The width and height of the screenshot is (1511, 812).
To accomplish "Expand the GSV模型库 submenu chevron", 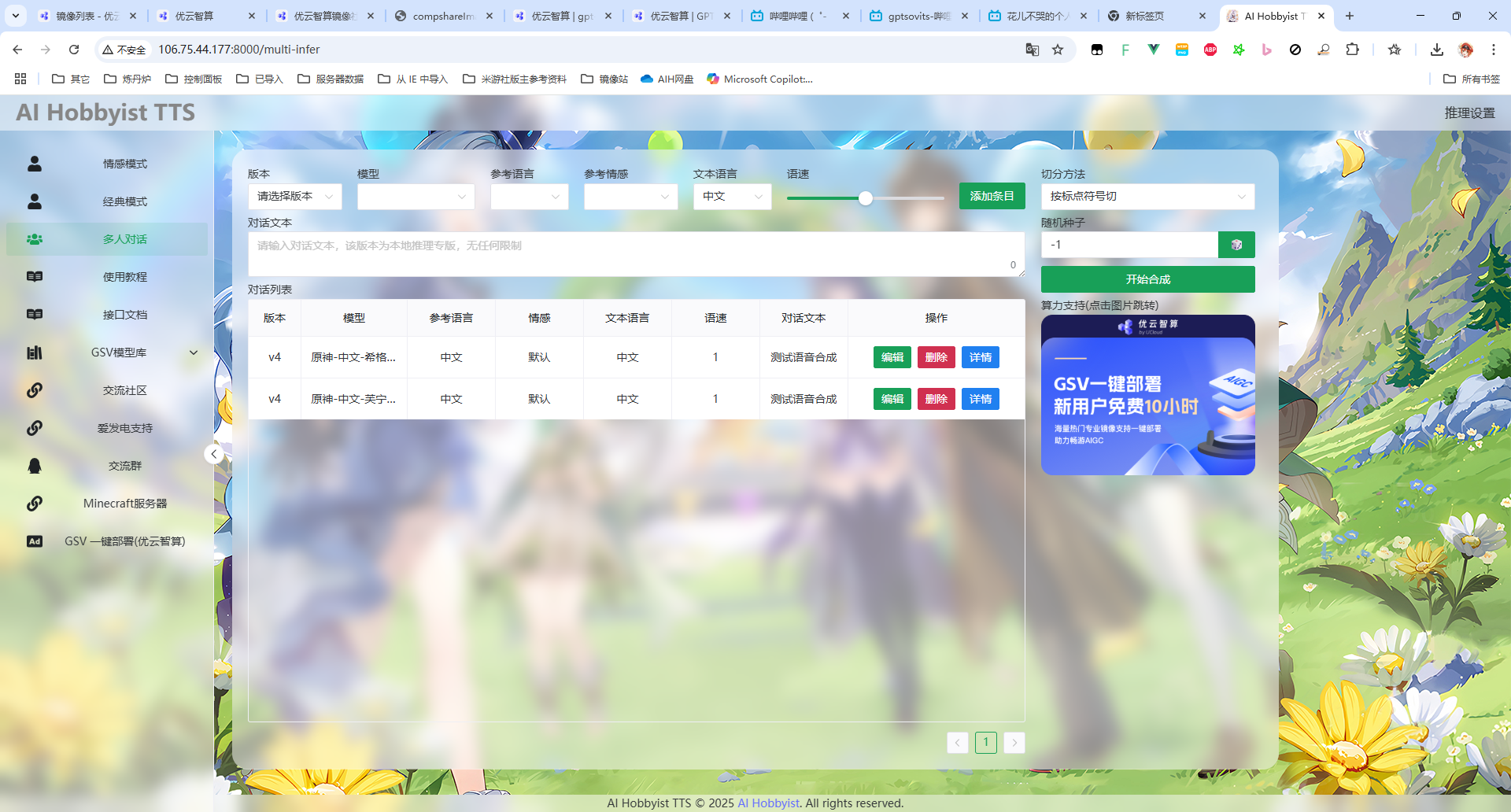I will pyautogui.click(x=194, y=352).
